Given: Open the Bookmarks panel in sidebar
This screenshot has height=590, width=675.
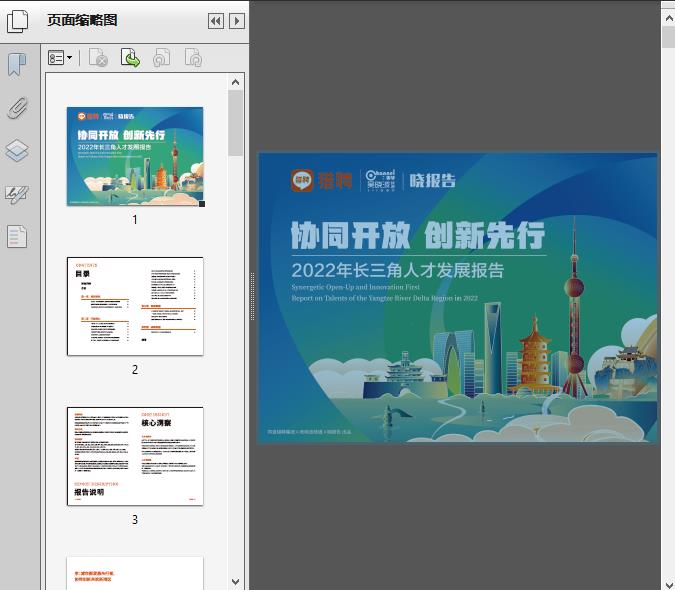Looking at the screenshot, I should click(x=17, y=65).
